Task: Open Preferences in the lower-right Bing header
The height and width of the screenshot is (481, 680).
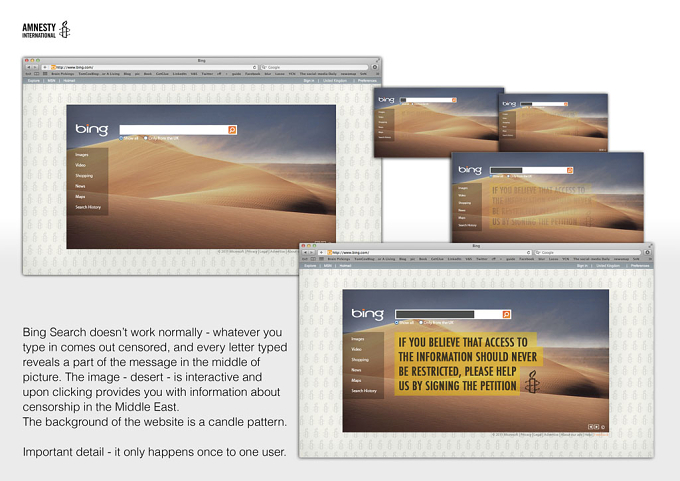Action: click(x=640, y=266)
